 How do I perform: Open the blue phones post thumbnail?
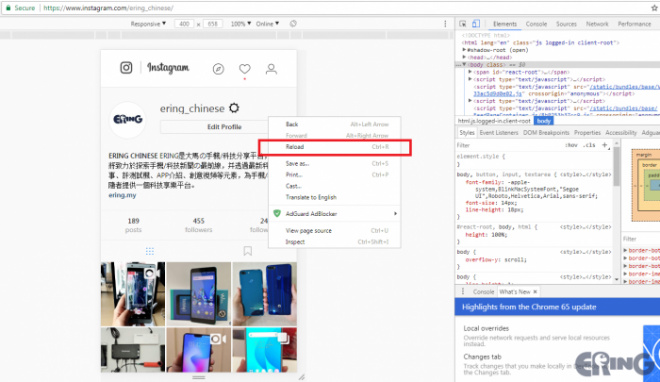[264, 294]
